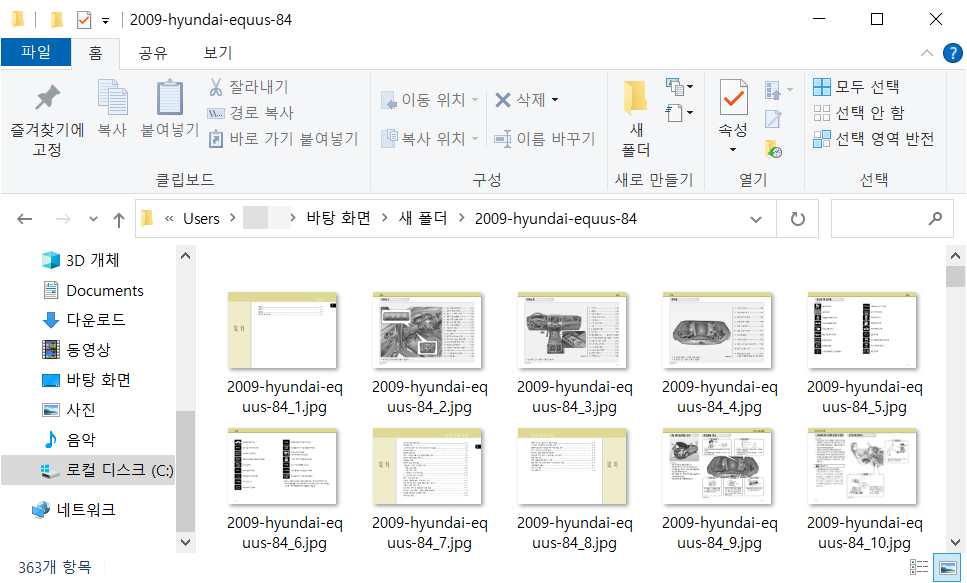The width and height of the screenshot is (967, 583).
Task: Select 2009-hyundai-equus-84_4.jpg thumbnail
Action: [x=717, y=331]
